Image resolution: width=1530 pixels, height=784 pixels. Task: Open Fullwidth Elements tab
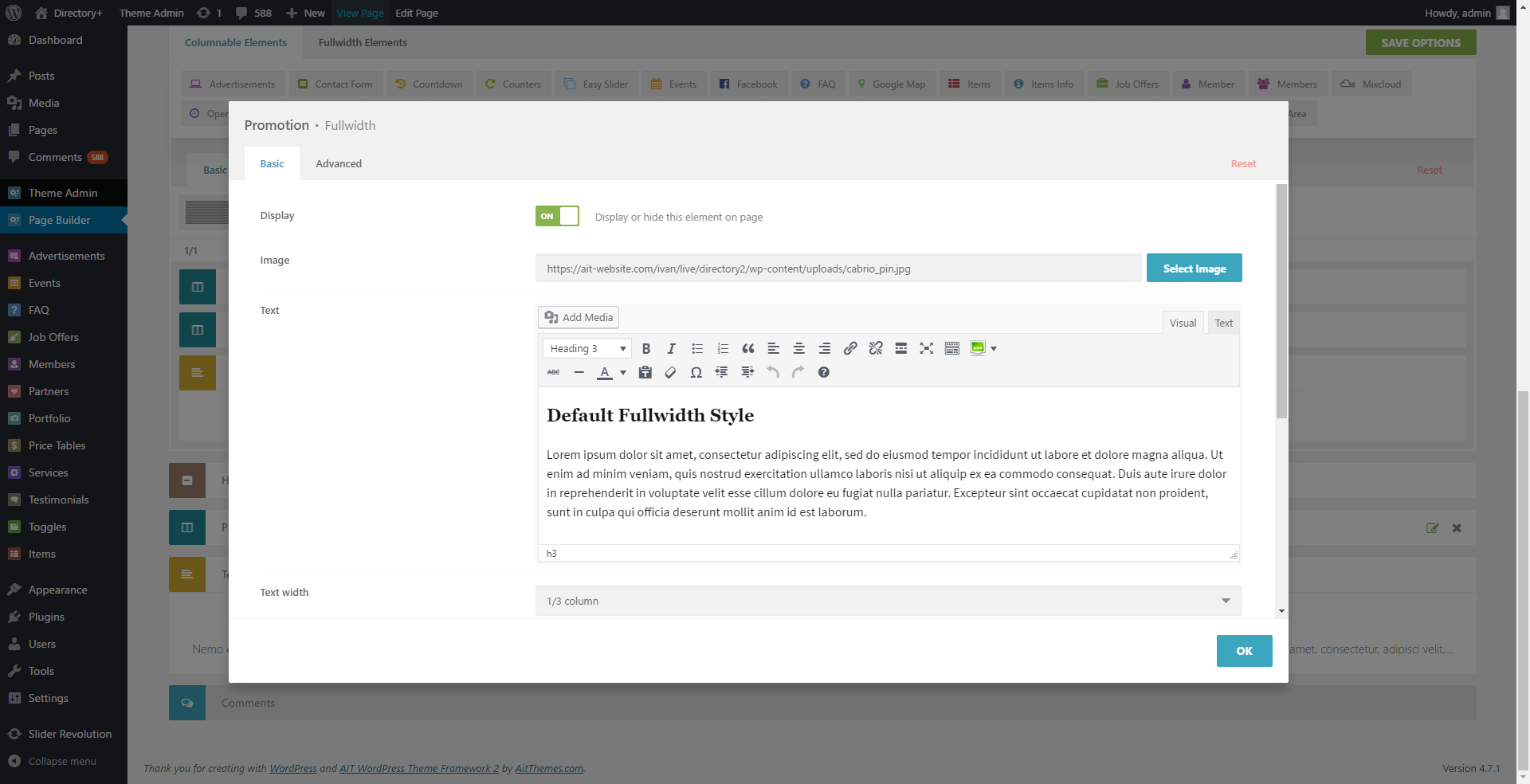tap(363, 42)
